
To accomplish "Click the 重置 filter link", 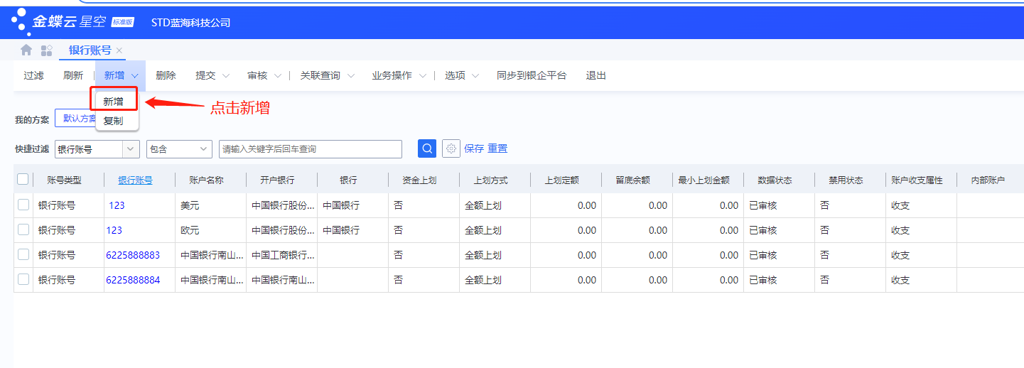I will pos(497,149).
